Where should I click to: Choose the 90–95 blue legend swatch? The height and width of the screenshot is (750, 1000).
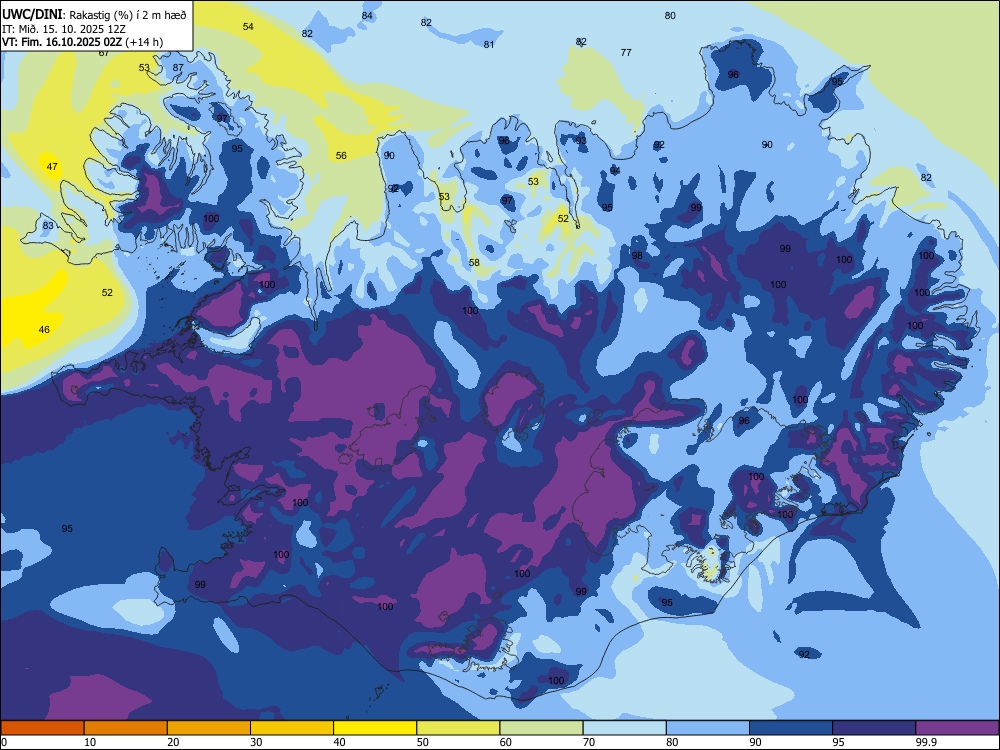791,728
